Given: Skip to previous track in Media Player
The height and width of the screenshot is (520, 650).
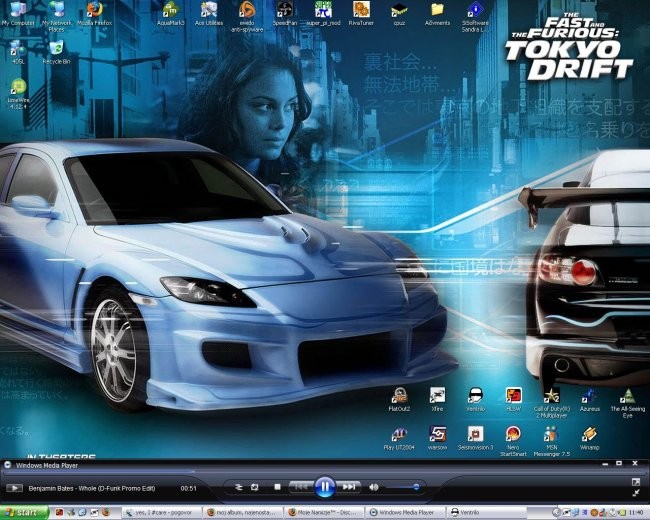Looking at the screenshot, I should click(x=301, y=487).
